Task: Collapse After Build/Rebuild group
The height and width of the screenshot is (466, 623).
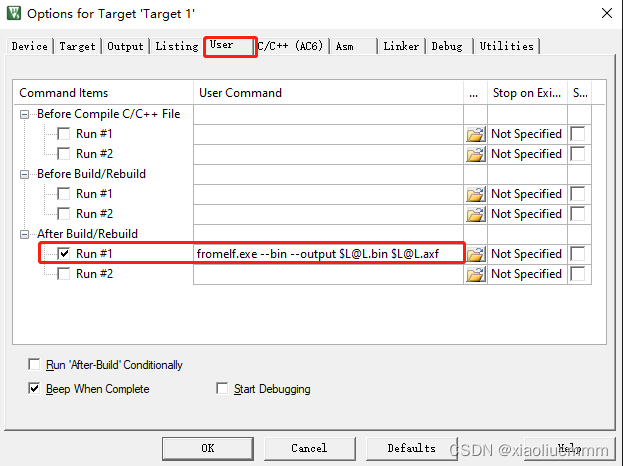Action: pyautogui.click(x=24, y=234)
